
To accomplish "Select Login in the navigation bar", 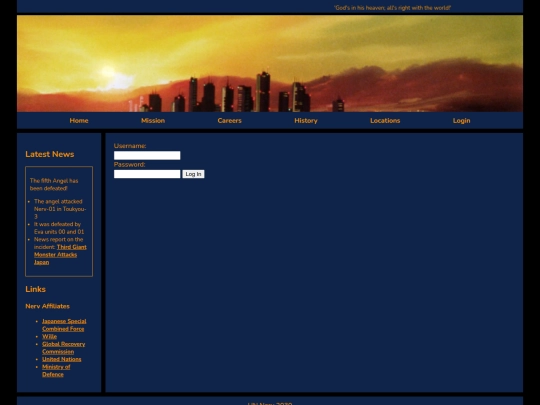I will 461,121.
